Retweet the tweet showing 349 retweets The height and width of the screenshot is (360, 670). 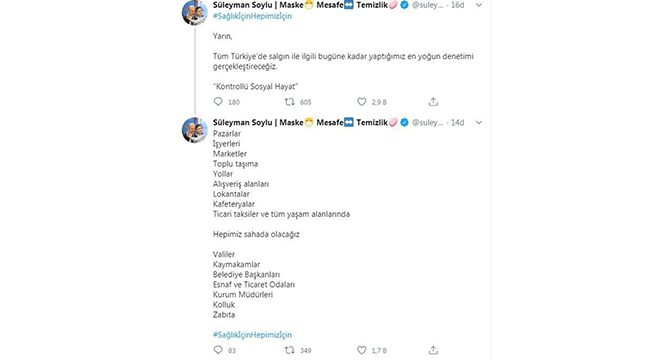[x=290, y=350]
